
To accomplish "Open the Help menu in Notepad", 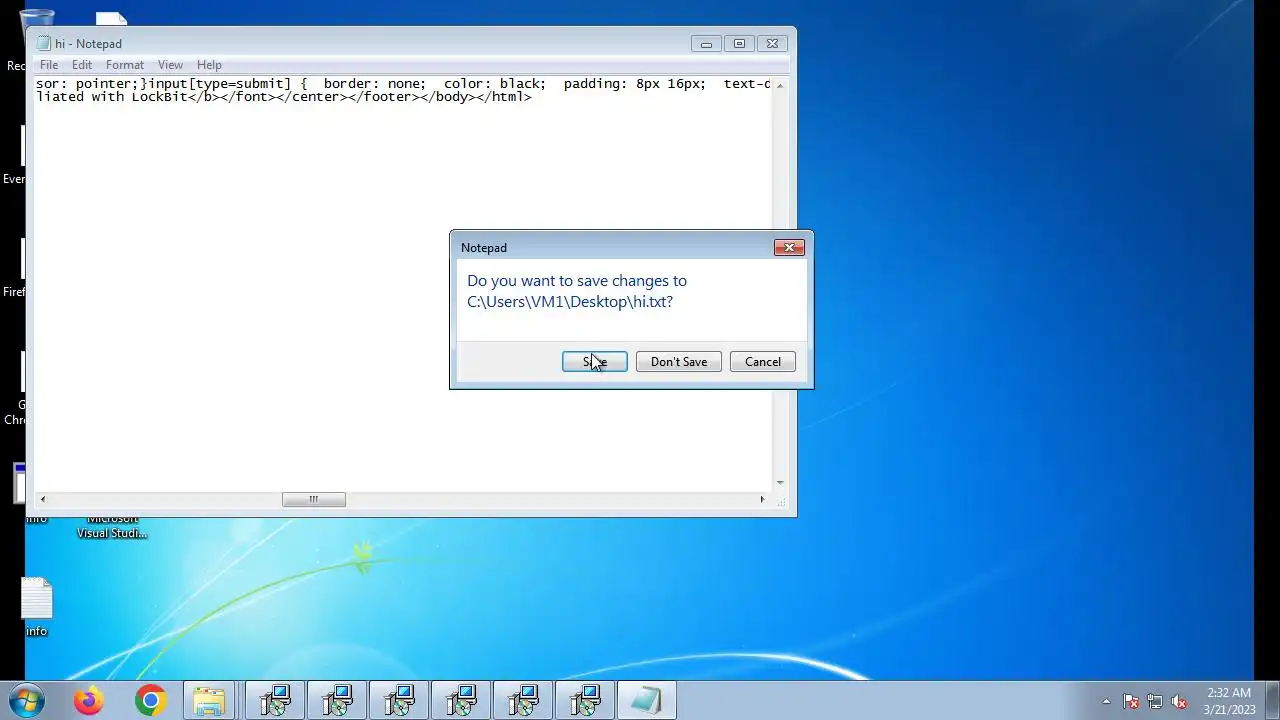I will (x=209, y=65).
